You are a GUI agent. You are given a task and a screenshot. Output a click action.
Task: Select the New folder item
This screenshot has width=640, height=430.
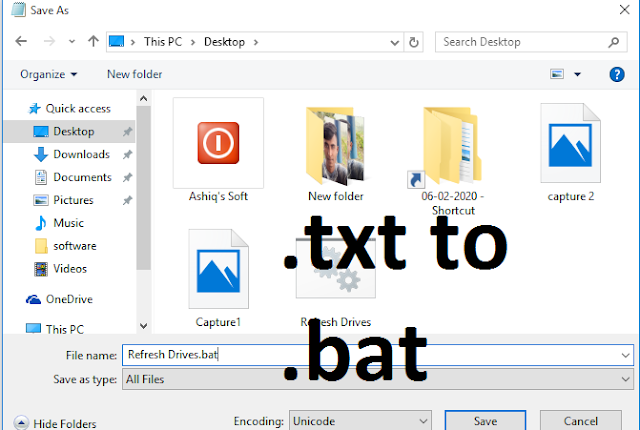336,154
